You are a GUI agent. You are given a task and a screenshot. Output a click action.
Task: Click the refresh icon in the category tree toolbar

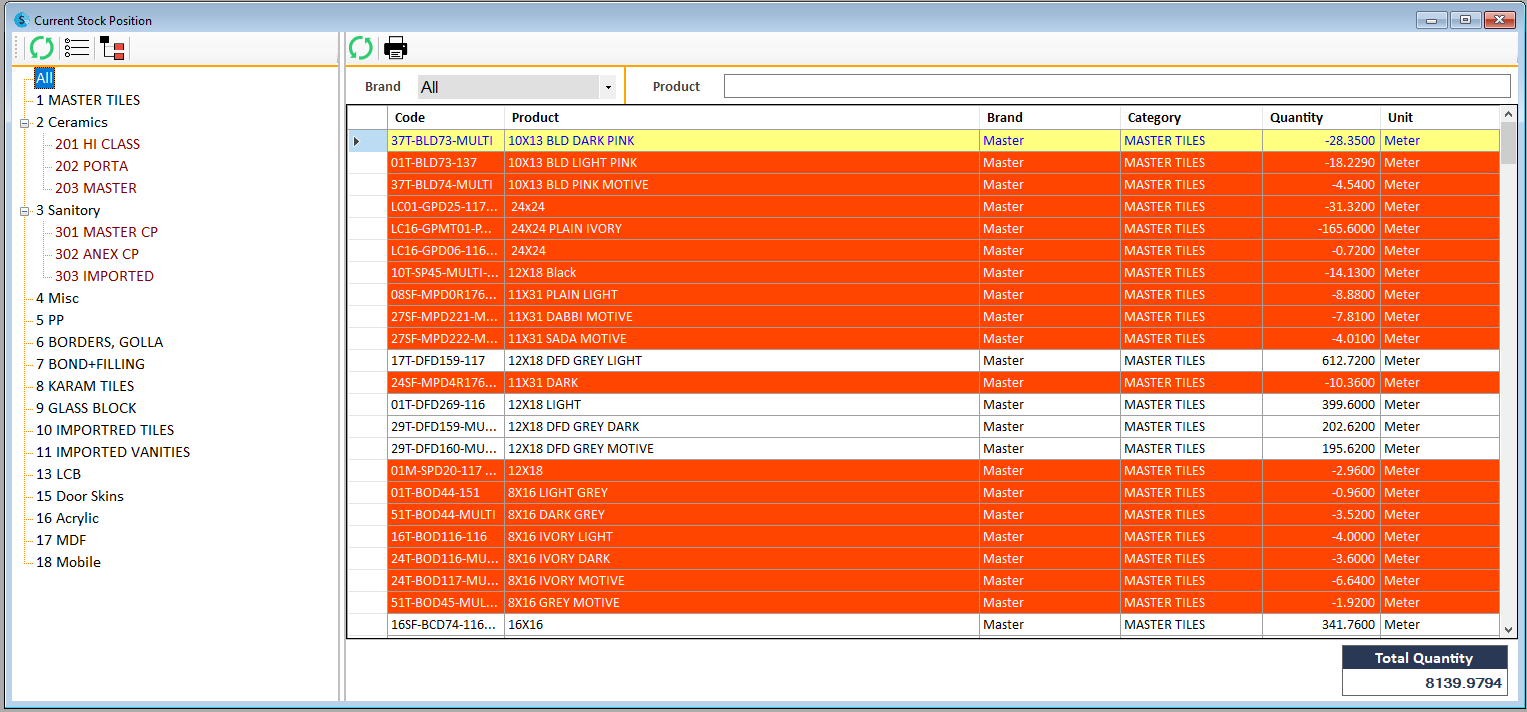click(x=41, y=47)
